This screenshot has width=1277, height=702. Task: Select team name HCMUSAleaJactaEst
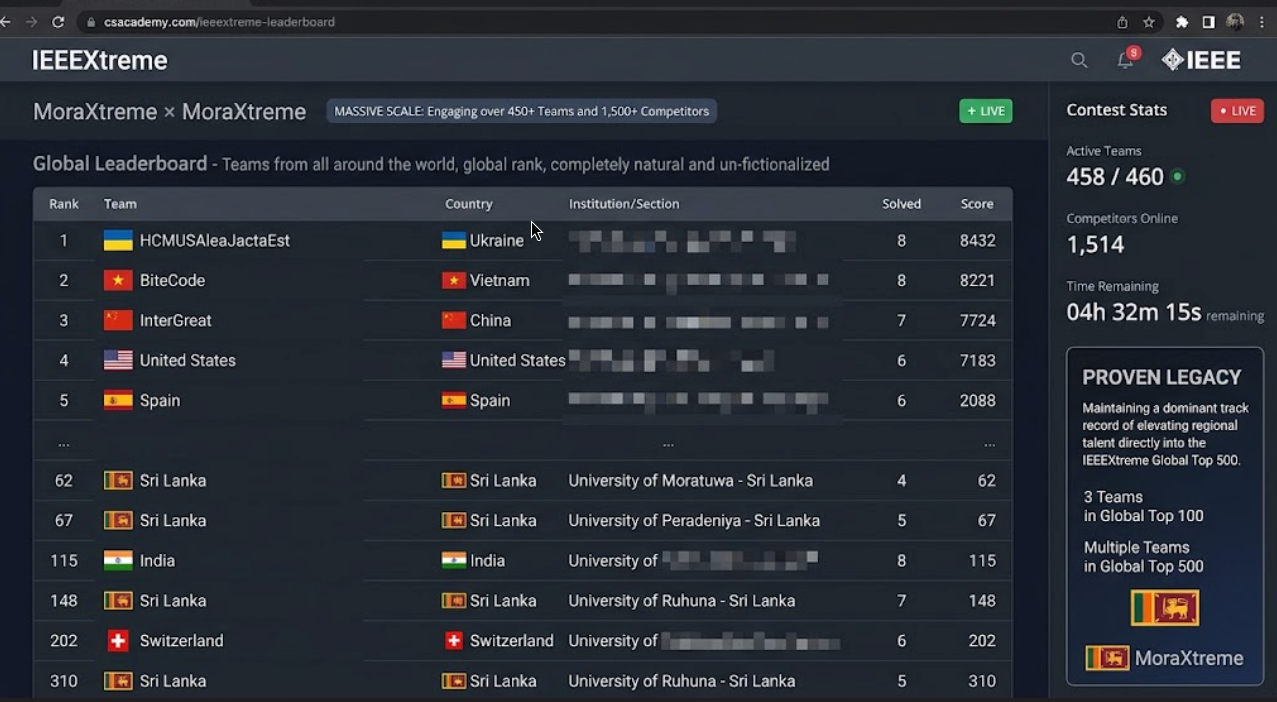pos(215,240)
